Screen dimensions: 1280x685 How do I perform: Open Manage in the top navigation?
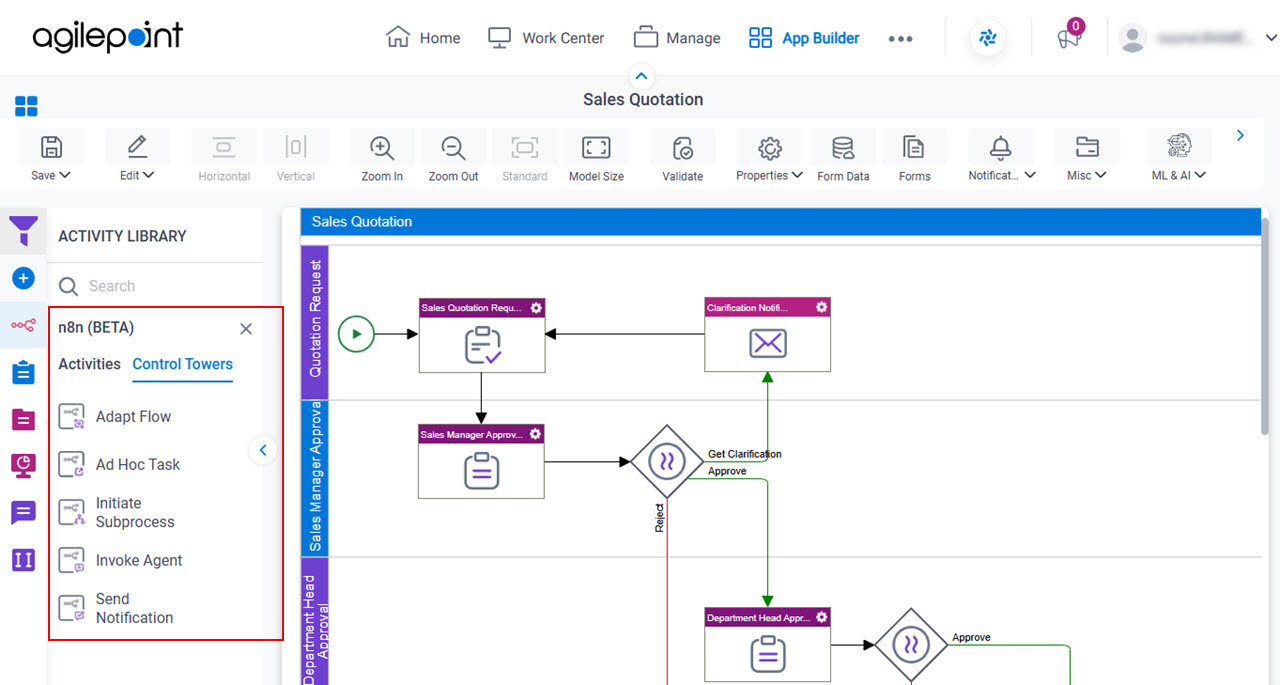[x=677, y=38]
